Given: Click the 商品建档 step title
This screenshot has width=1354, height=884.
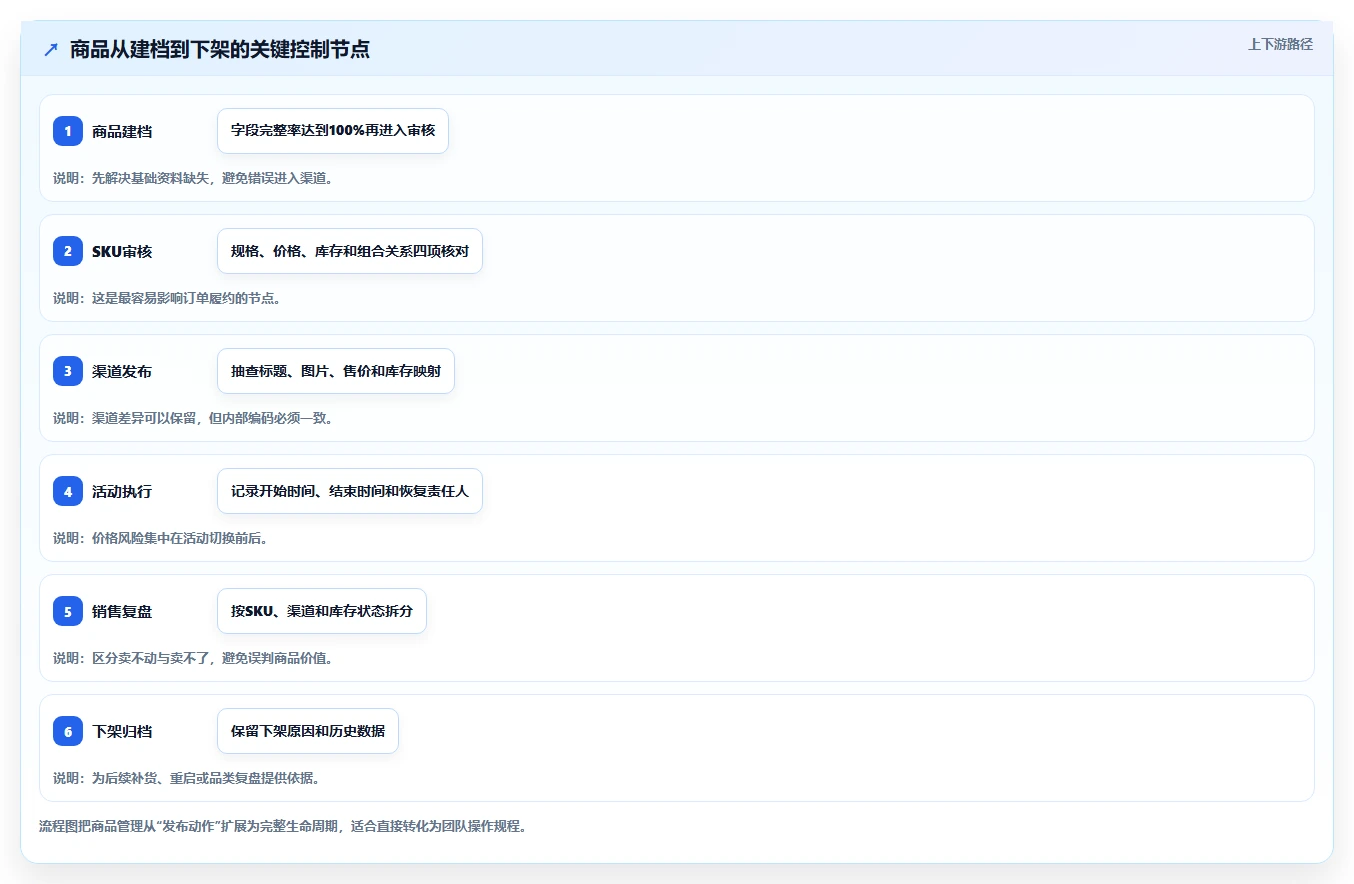Looking at the screenshot, I should click(x=122, y=132).
